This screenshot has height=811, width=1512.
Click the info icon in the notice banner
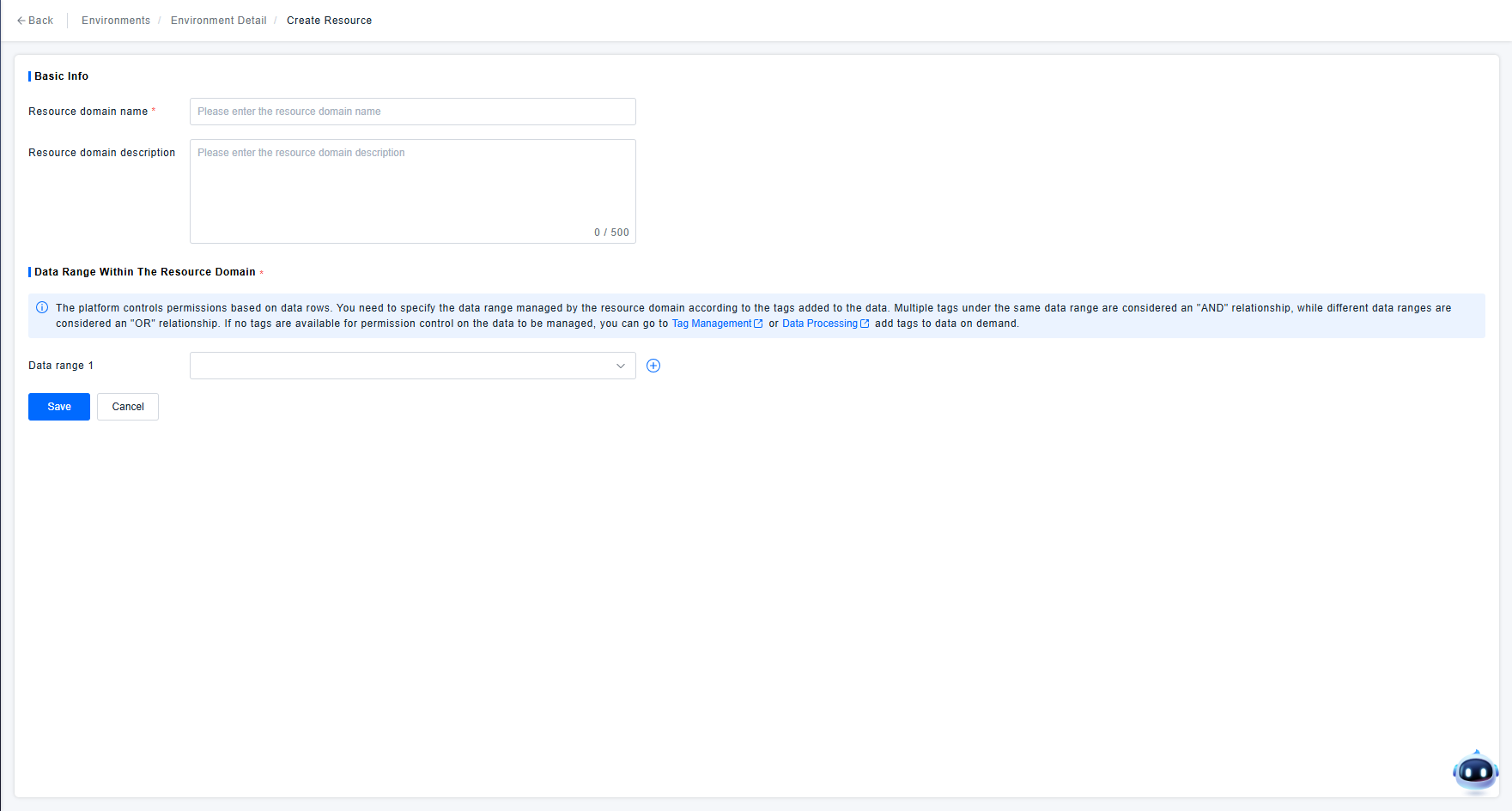pos(42,308)
